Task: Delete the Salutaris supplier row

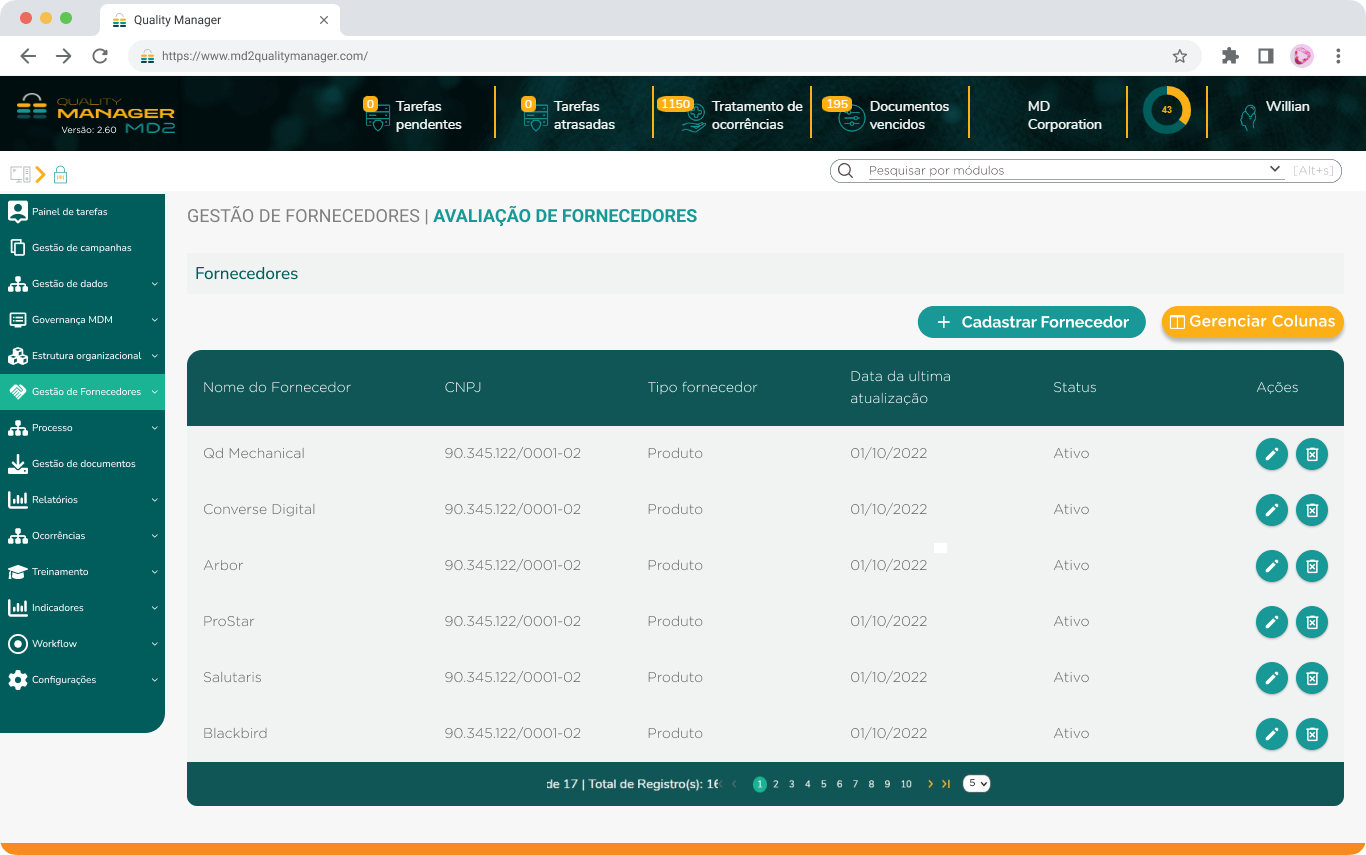Action: click(1311, 678)
